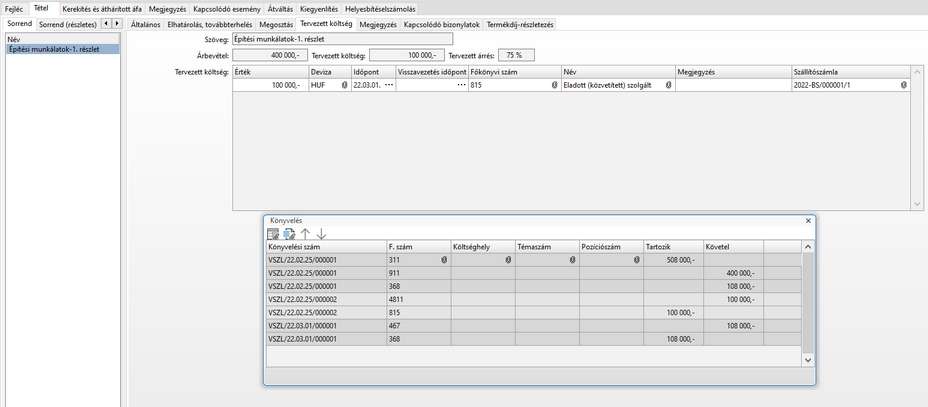Select the Megosztás sub-tab
The height and width of the screenshot is (407, 928).
[275, 23]
